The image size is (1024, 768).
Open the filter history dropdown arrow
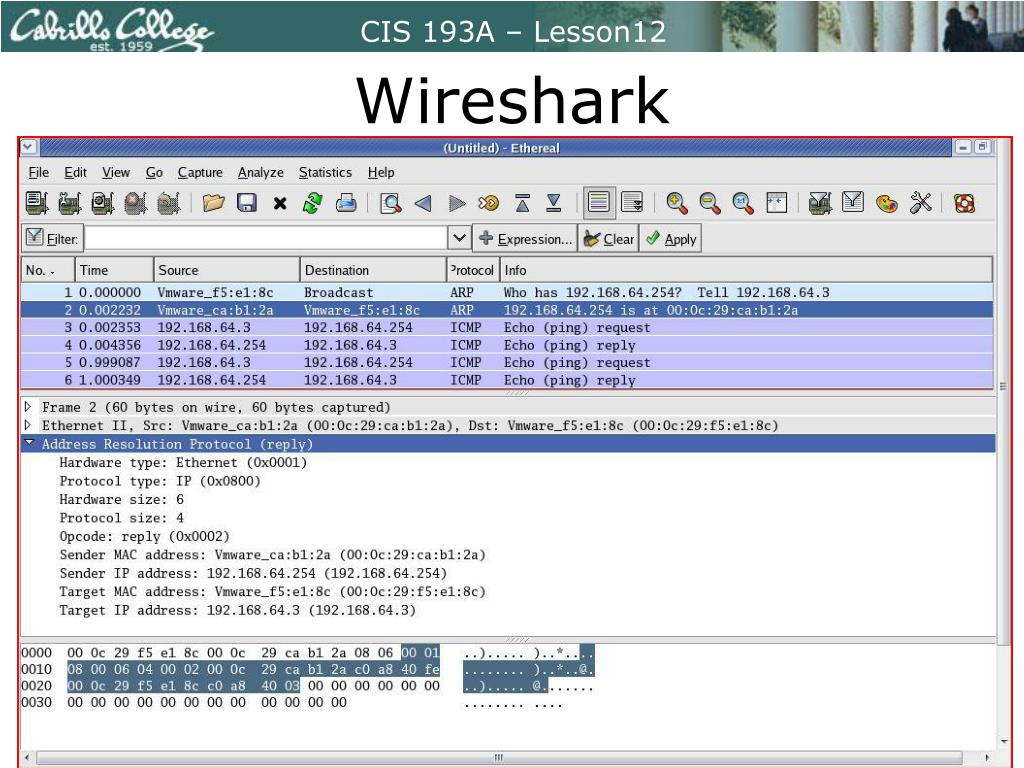pos(459,238)
